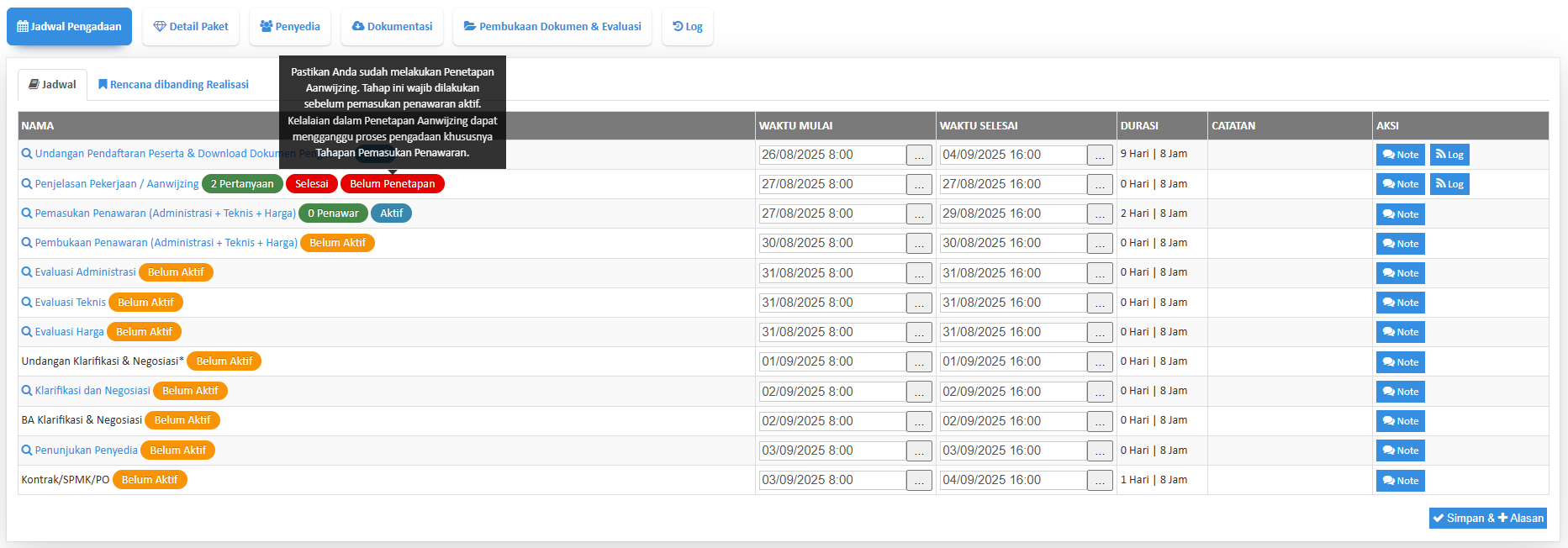Click the Note button for the Kontrak/SPMK/PO row
The height and width of the screenshot is (548, 1568).
[1400, 481]
